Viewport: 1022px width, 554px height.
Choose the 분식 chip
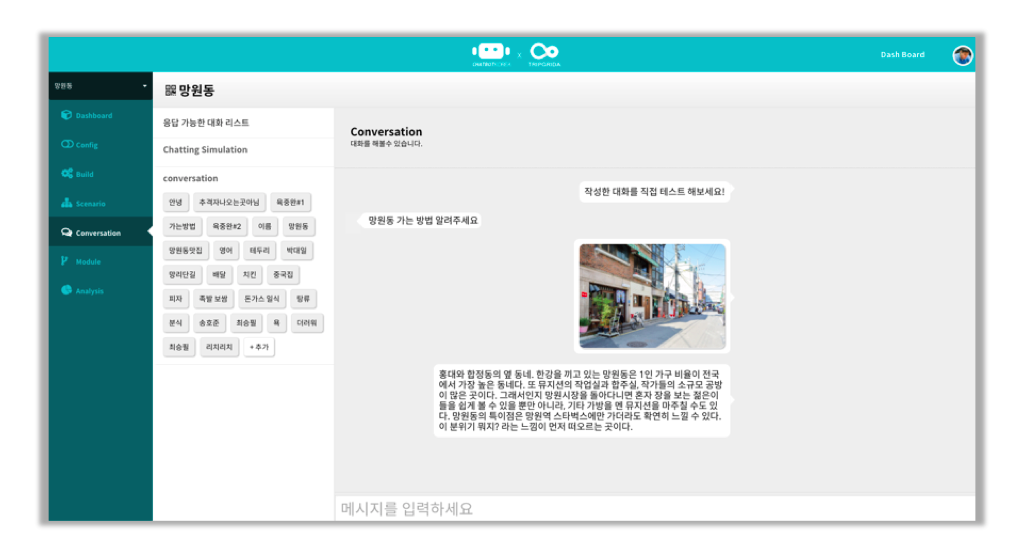tap(176, 323)
